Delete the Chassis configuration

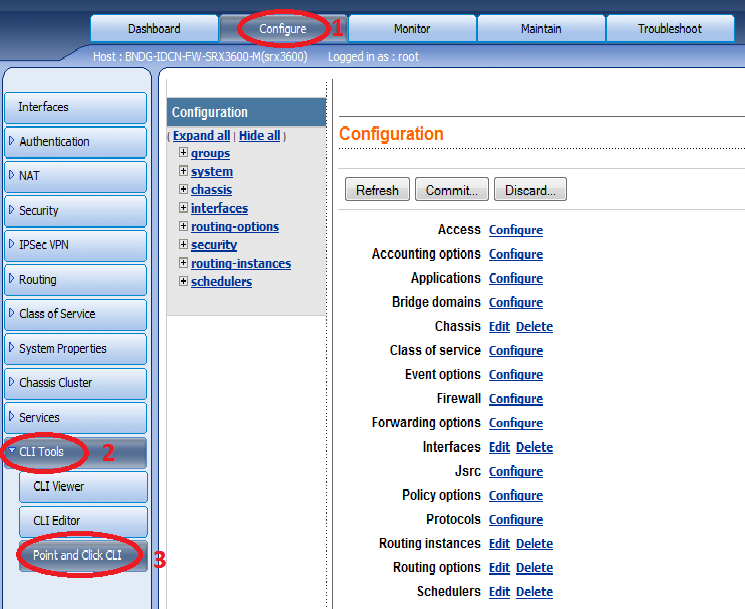tap(535, 327)
